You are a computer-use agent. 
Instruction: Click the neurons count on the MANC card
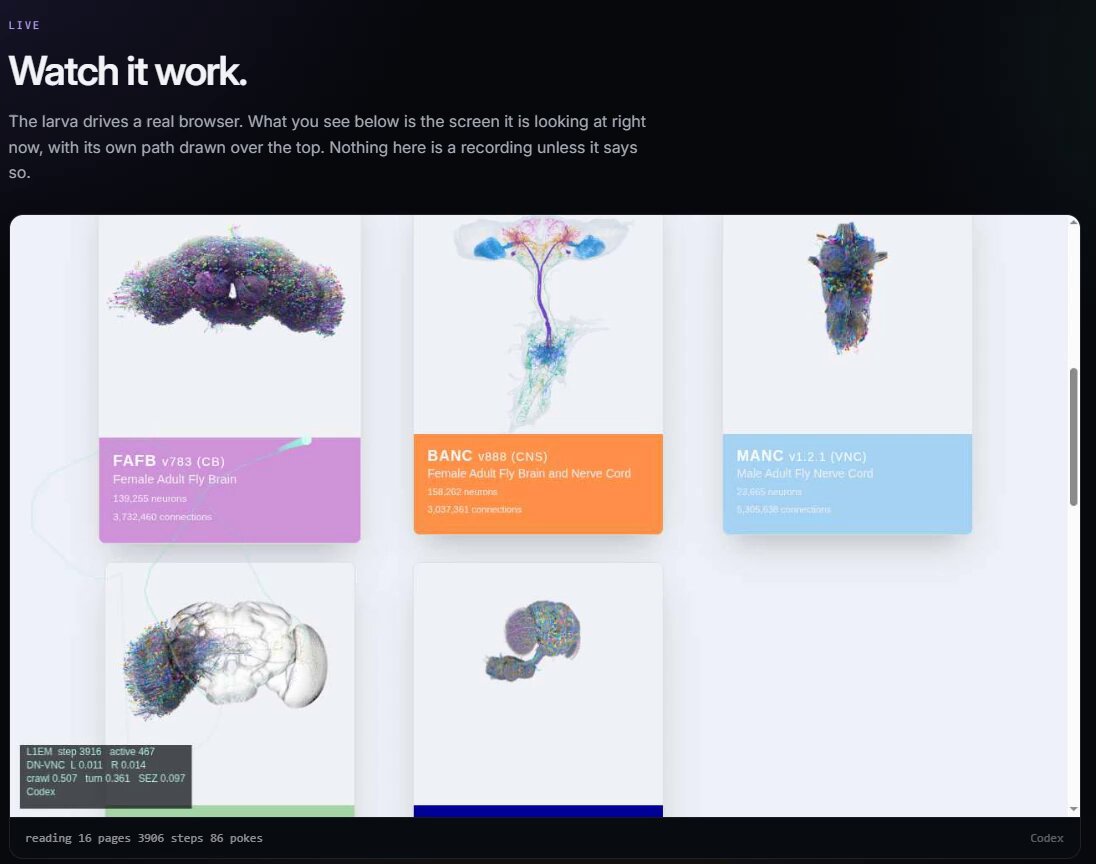pyautogui.click(x=769, y=491)
